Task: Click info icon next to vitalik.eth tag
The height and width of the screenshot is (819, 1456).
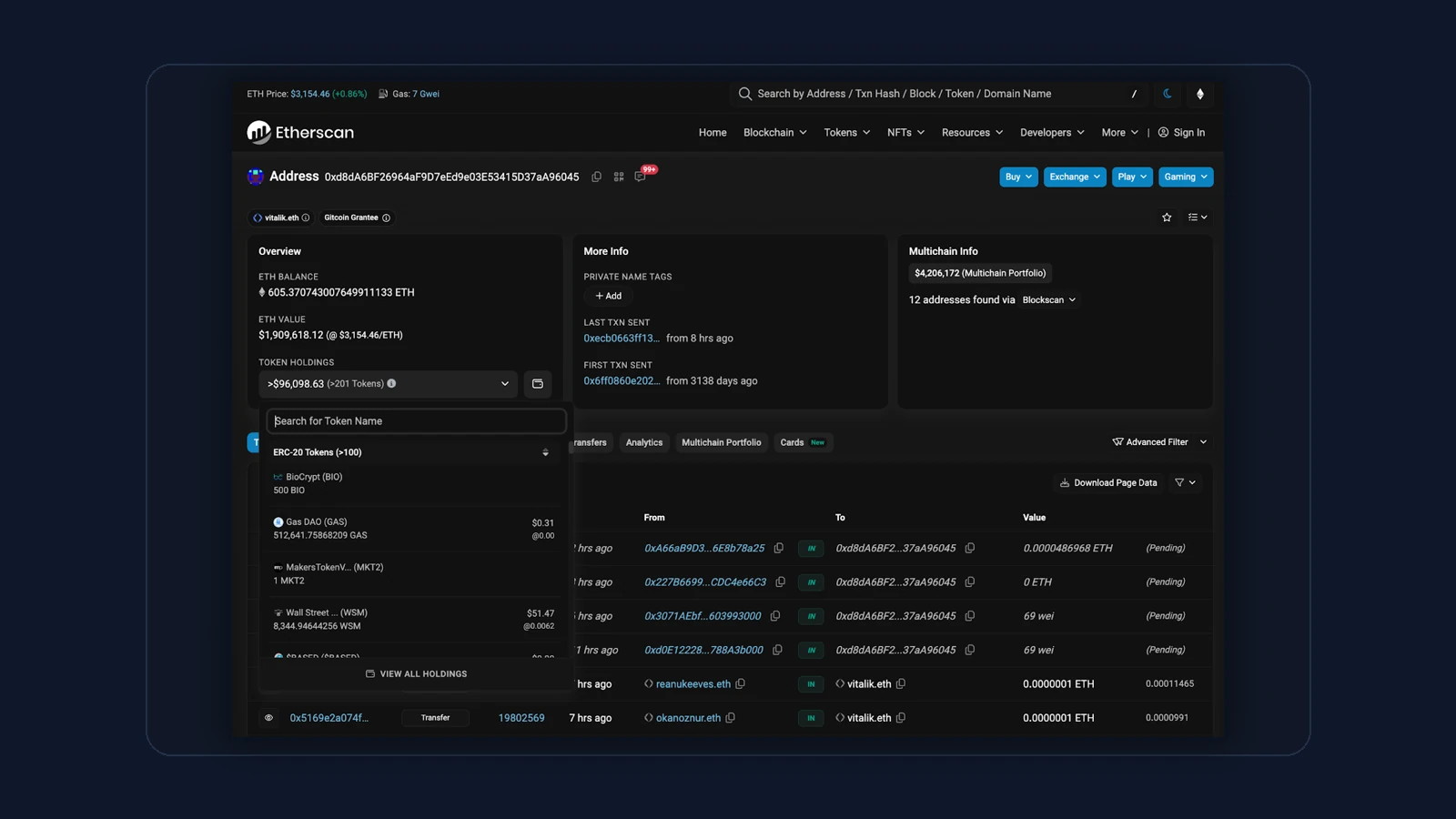Action: 306,217
